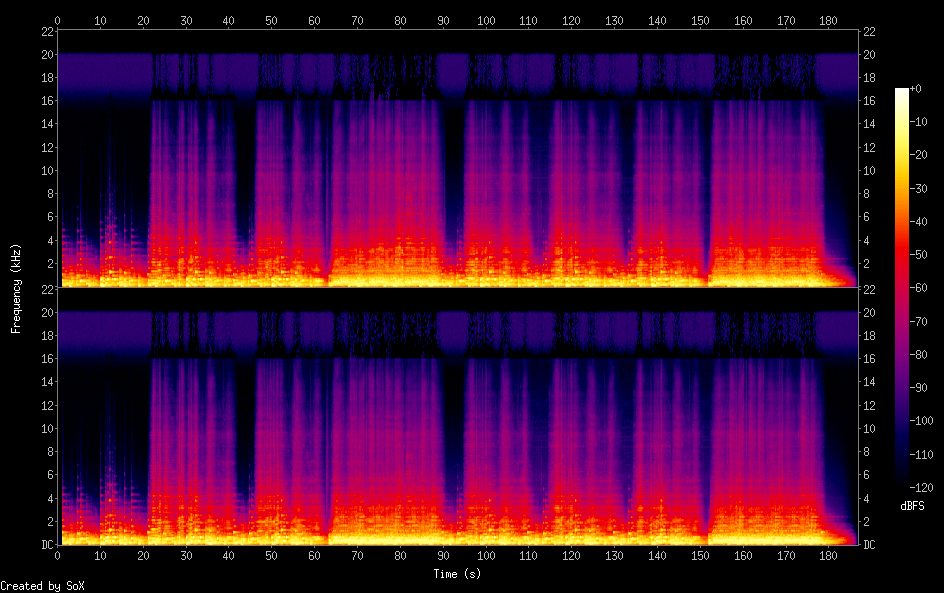
Task: Select the "-90" color scale label
Action: [919, 388]
